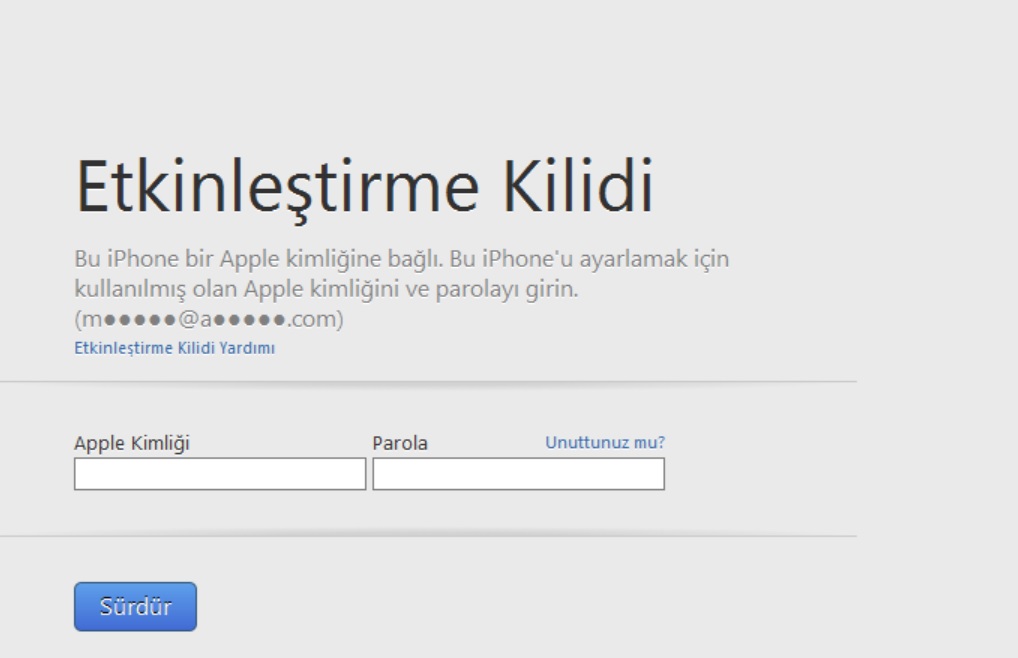Click the Apple Kimliği input field
Image resolution: width=1018 pixels, height=658 pixels.
pyautogui.click(x=220, y=474)
